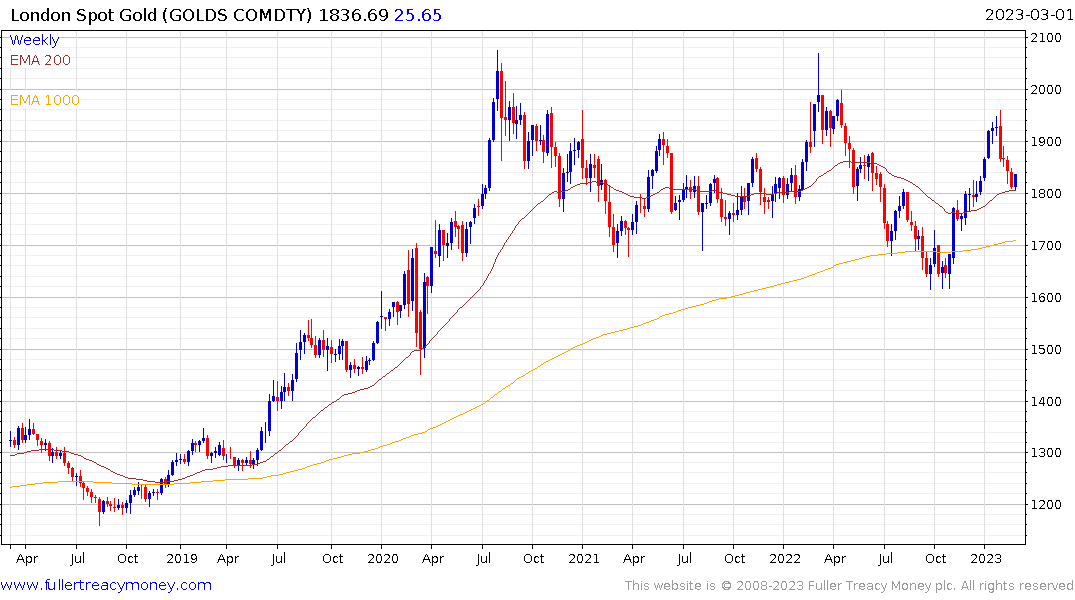Select the 2023 time axis label
This screenshot has width=1075, height=600.
(x=986, y=559)
